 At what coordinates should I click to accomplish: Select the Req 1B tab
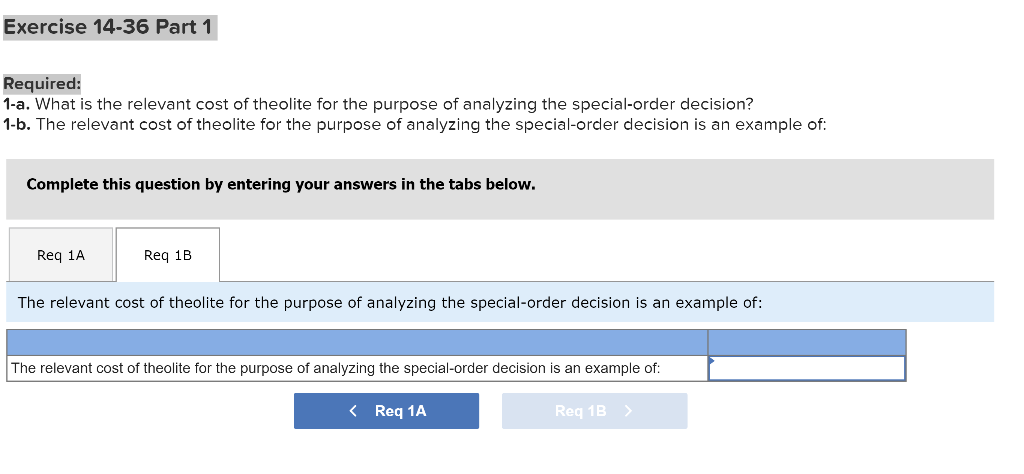[x=168, y=255]
